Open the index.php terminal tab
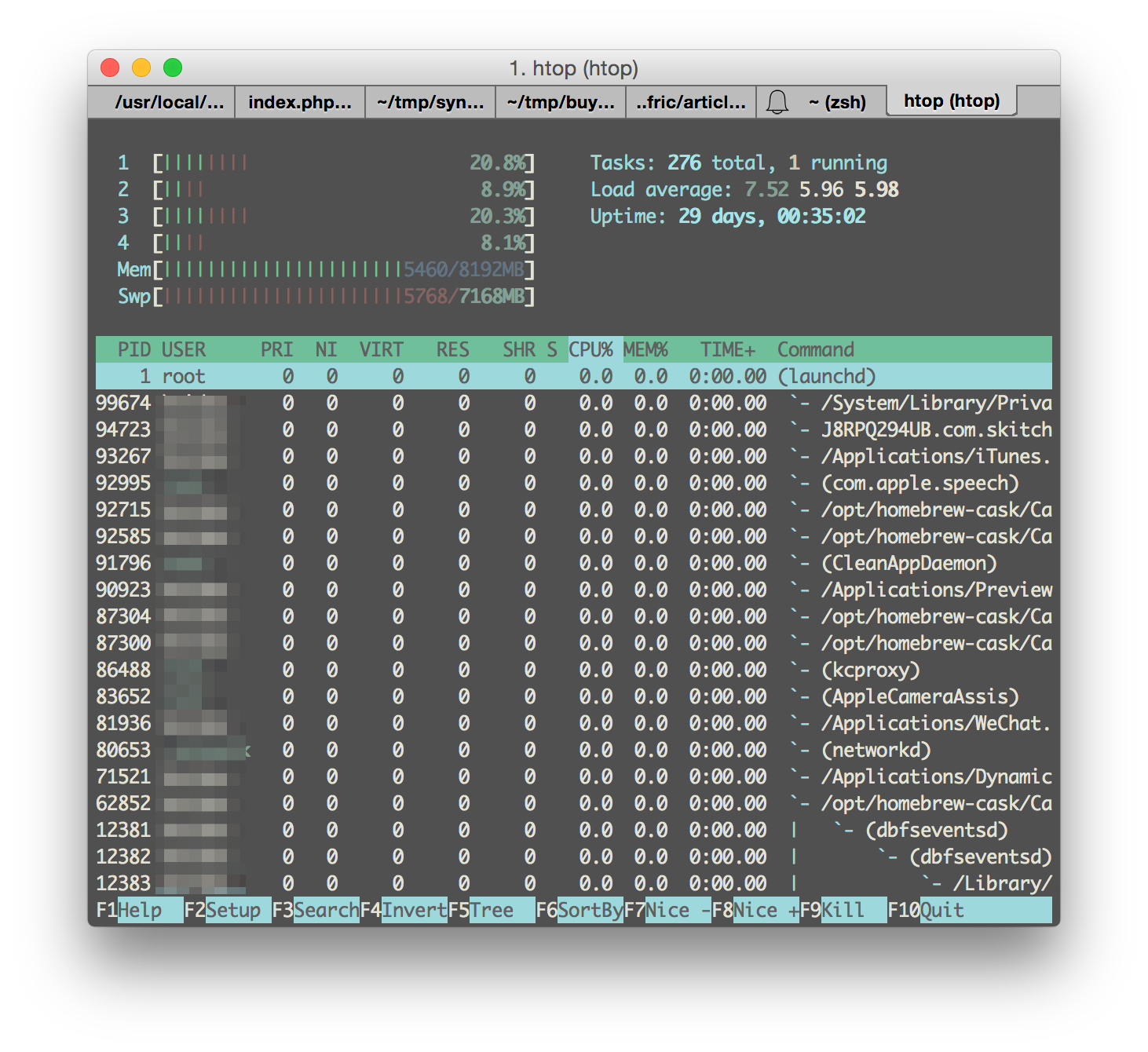1148x1052 pixels. coord(299,101)
